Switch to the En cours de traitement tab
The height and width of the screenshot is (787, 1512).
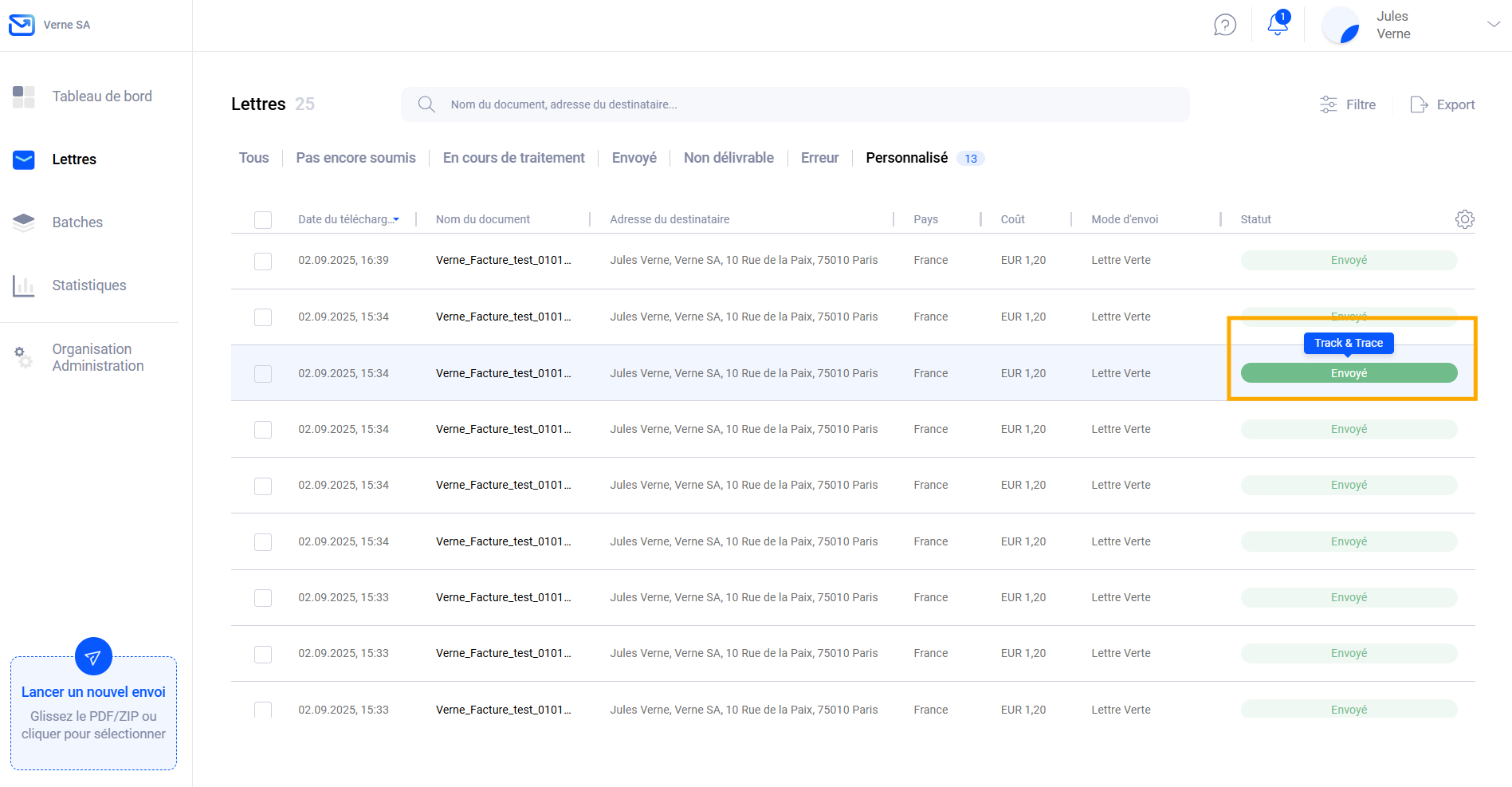tap(513, 158)
